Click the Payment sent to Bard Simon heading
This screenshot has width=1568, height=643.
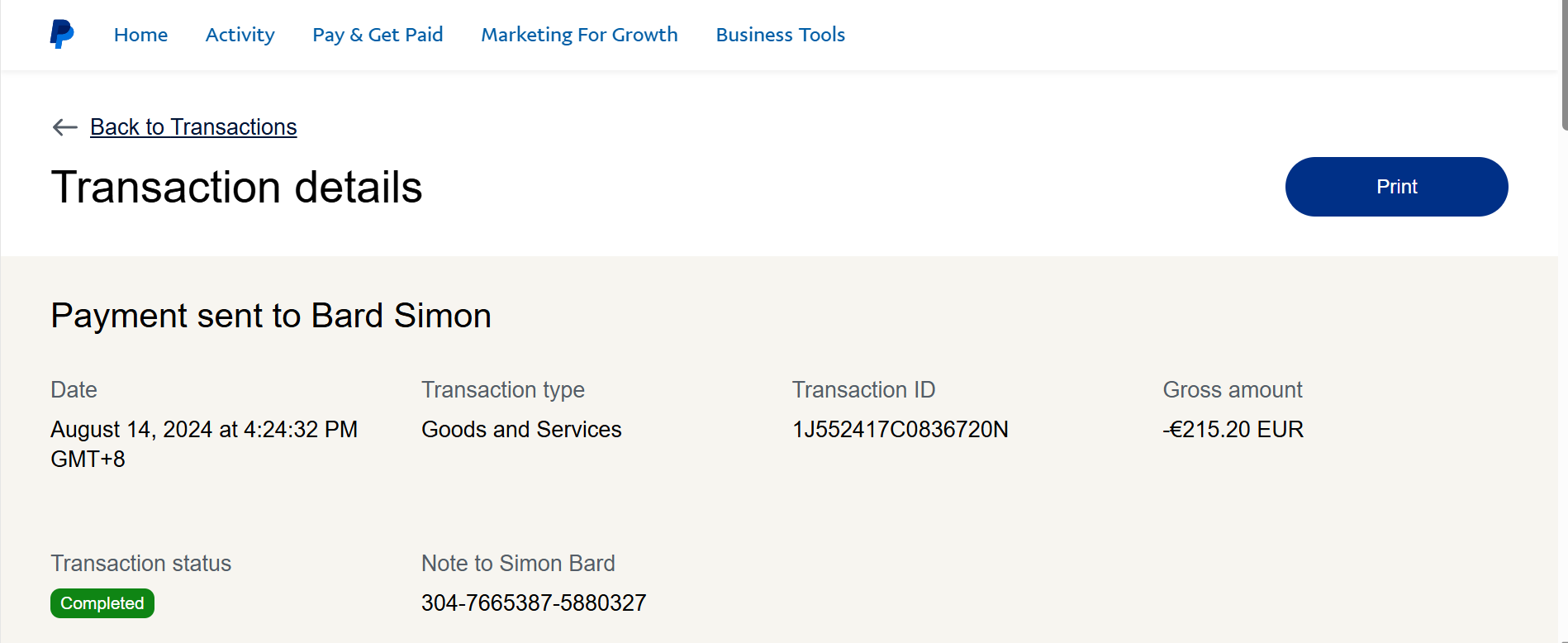(271, 316)
